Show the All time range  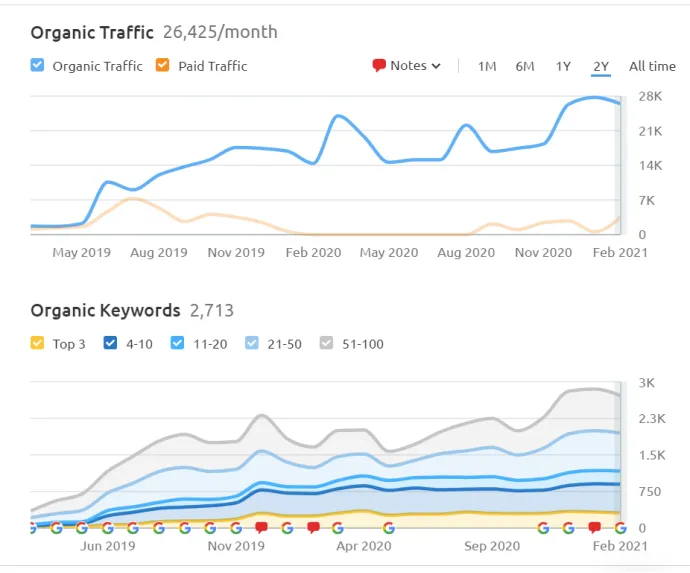coord(652,66)
